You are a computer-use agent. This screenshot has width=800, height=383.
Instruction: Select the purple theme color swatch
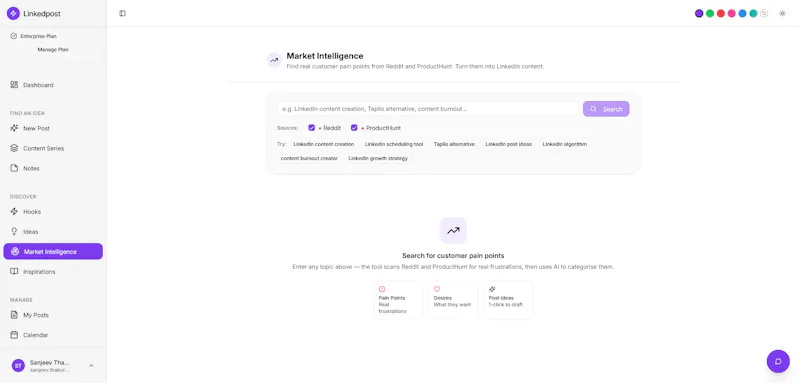tap(699, 14)
